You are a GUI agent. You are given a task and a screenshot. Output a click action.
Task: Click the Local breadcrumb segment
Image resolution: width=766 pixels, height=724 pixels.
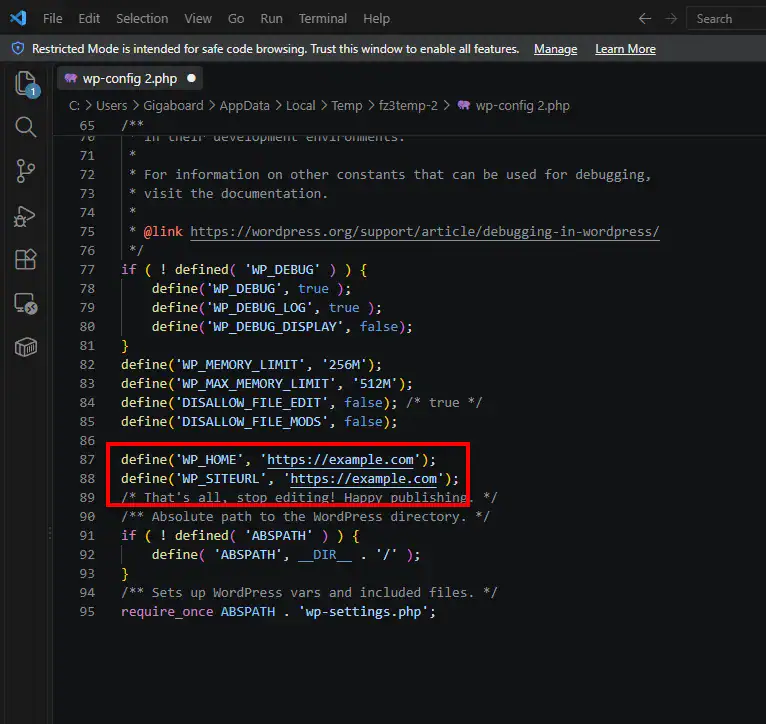pyautogui.click(x=300, y=106)
